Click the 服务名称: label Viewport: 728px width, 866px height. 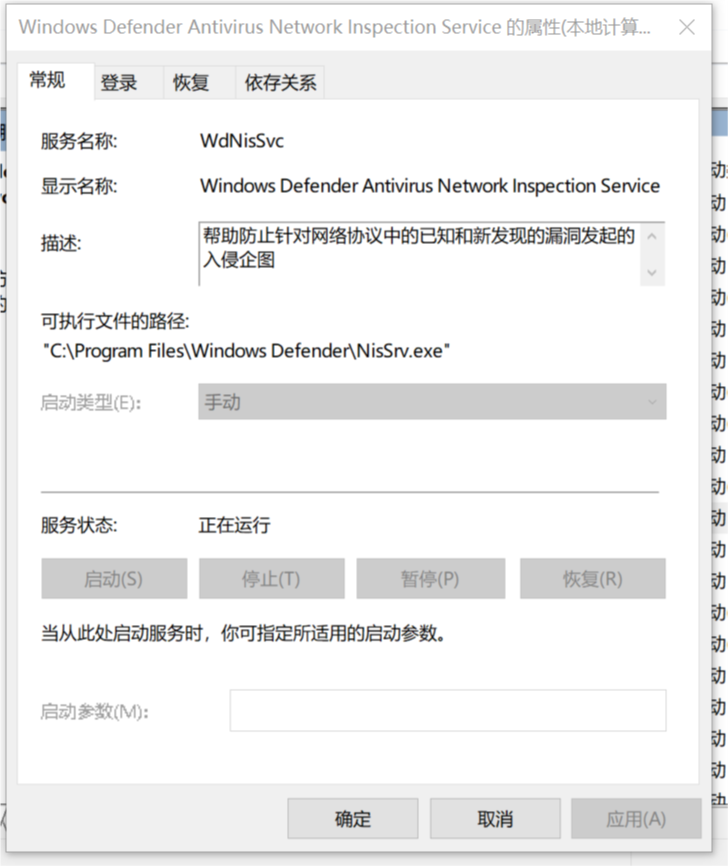79,141
